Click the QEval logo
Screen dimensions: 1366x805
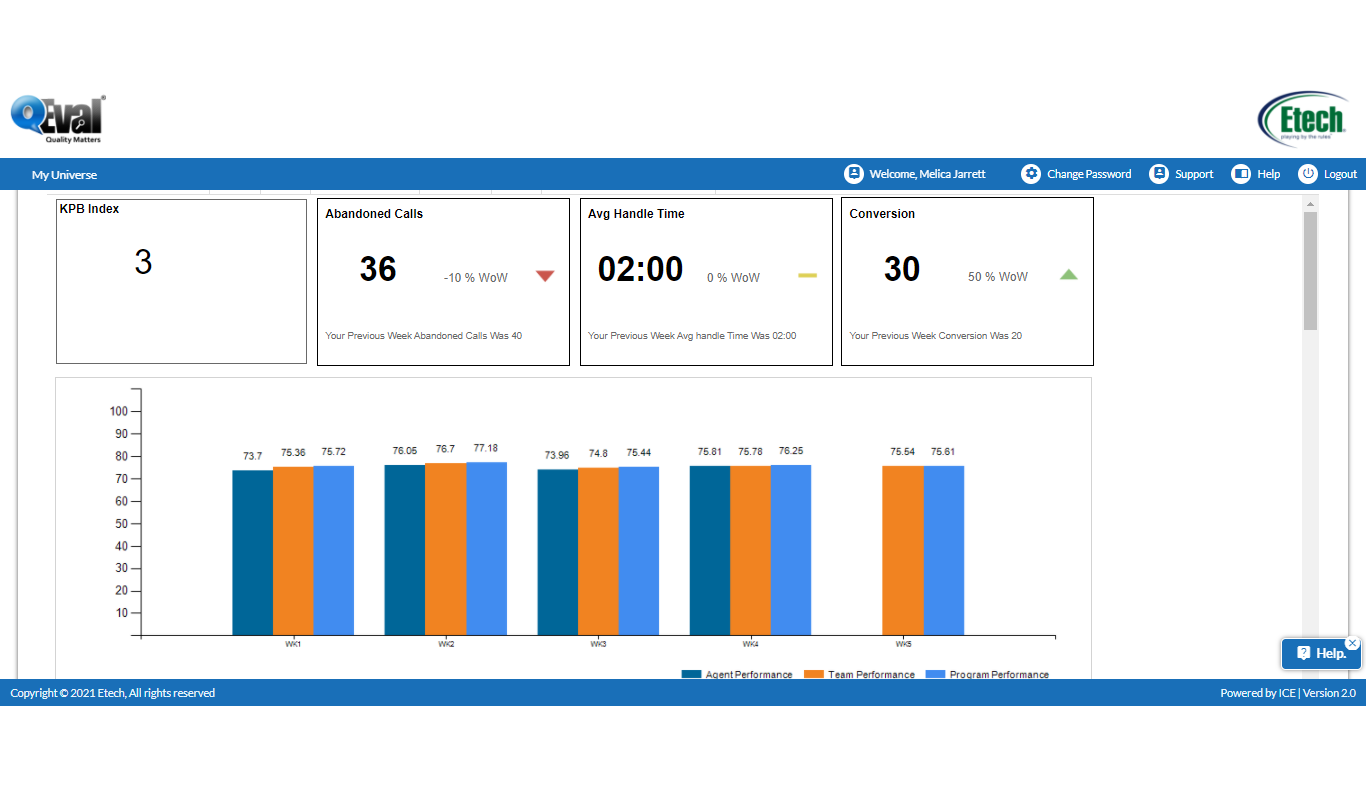[x=57, y=119]
